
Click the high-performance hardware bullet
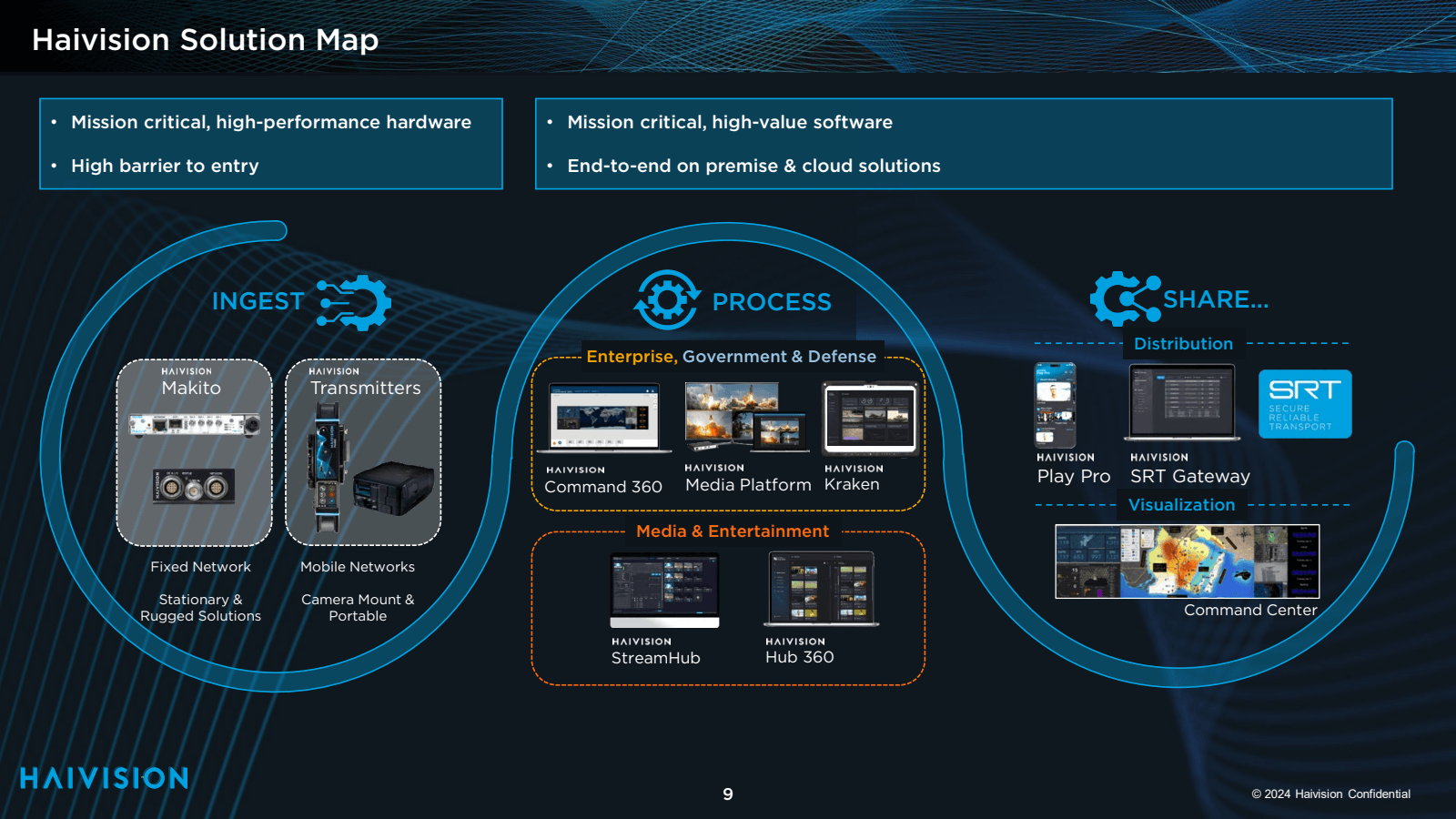pyautogui.click(x=271, y=122)
